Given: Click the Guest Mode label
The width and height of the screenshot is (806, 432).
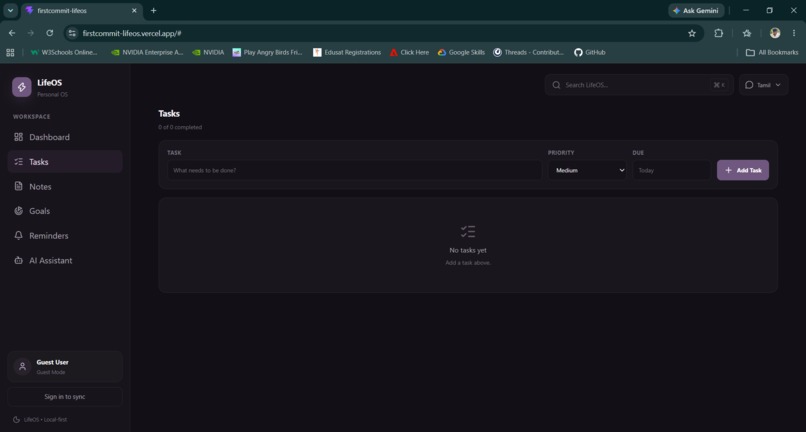Looking at the screenshot, I should [51, 372].
